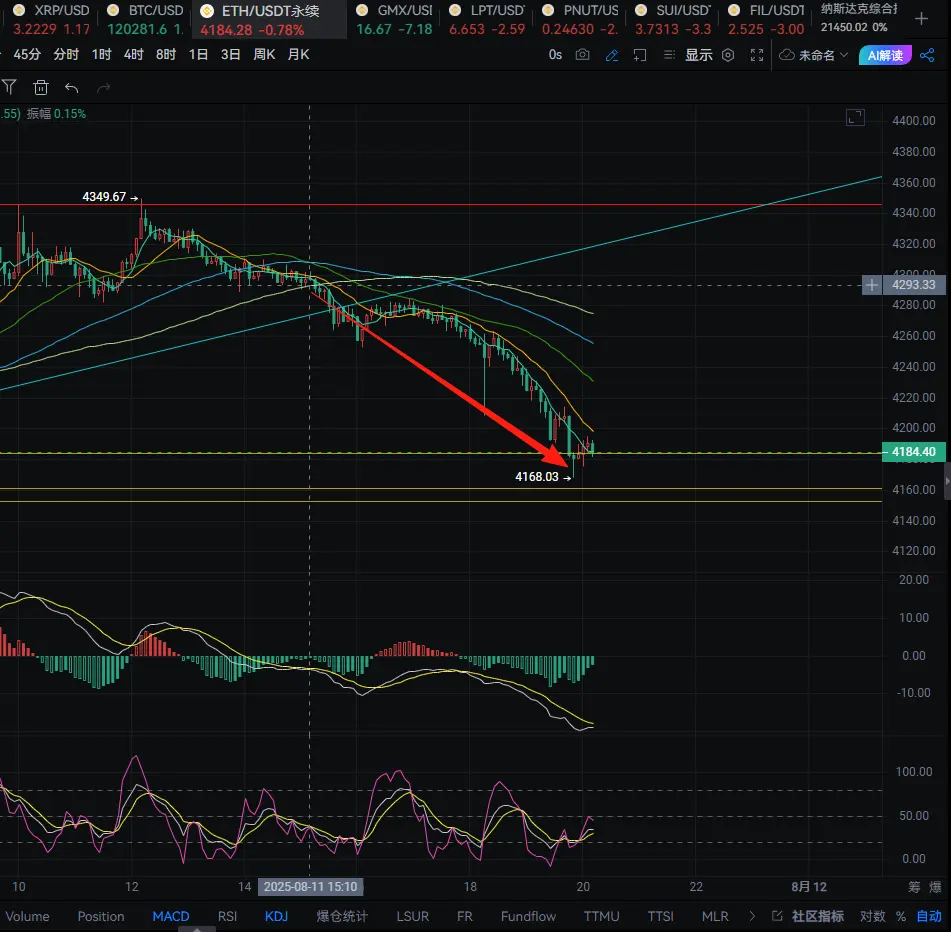Toggle the LSUR indicator
The width and height of the screenshot is (951, 932).
click(x=412, y=916)
